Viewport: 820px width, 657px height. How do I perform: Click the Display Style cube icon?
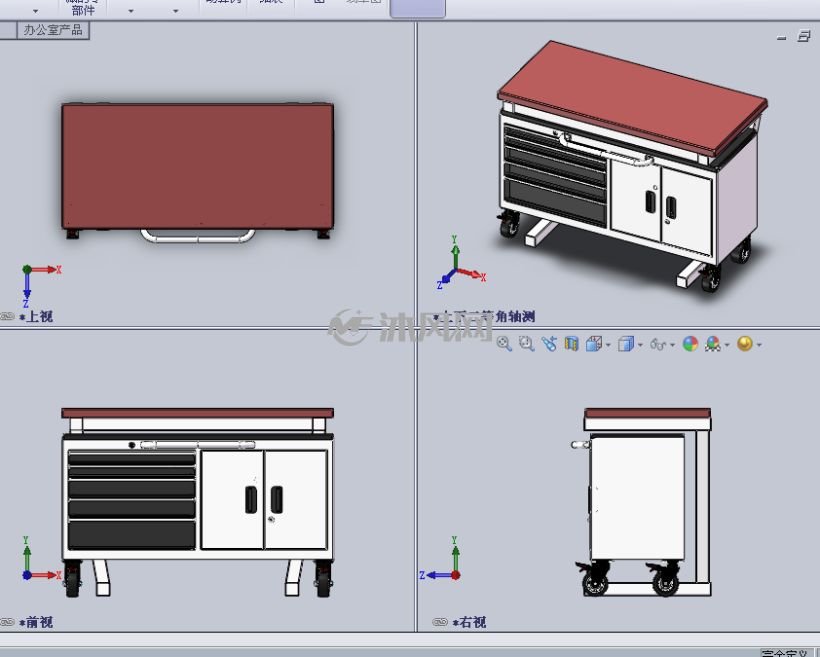point(625,344)
